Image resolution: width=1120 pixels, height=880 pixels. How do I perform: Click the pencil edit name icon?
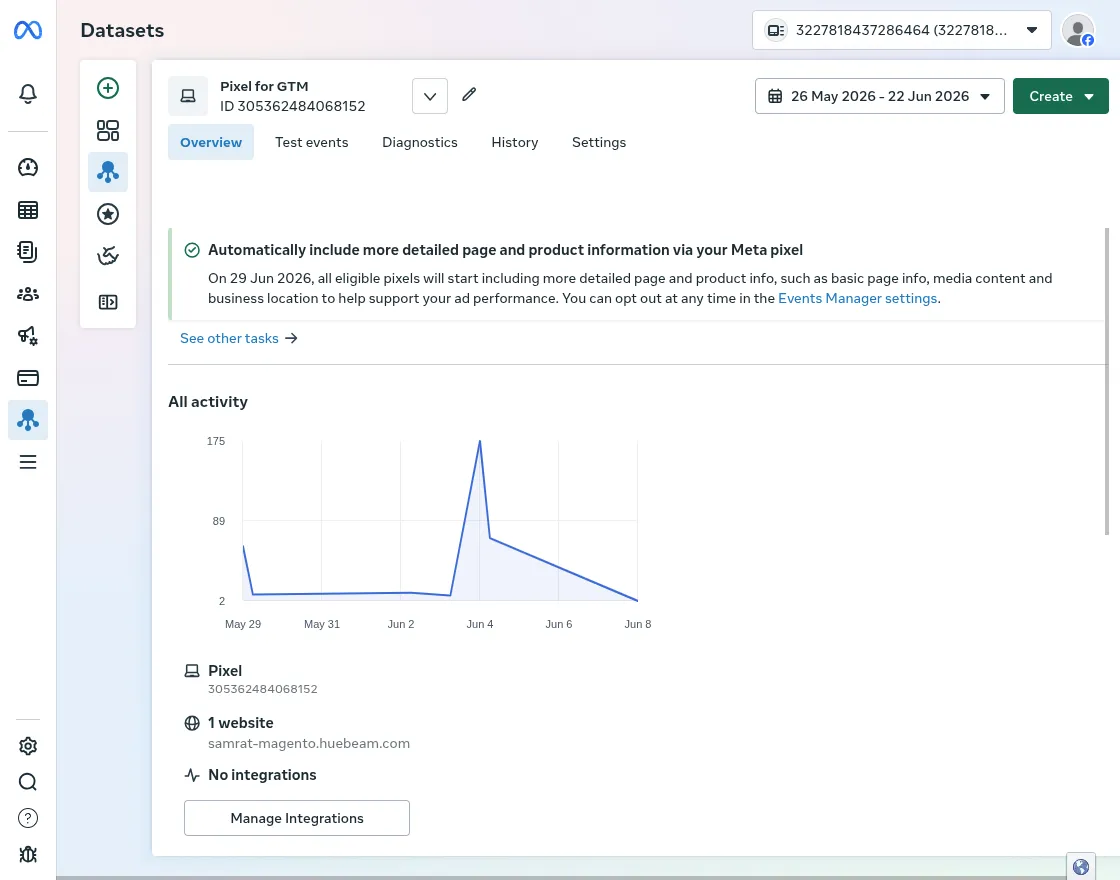(x=469, y=94)
